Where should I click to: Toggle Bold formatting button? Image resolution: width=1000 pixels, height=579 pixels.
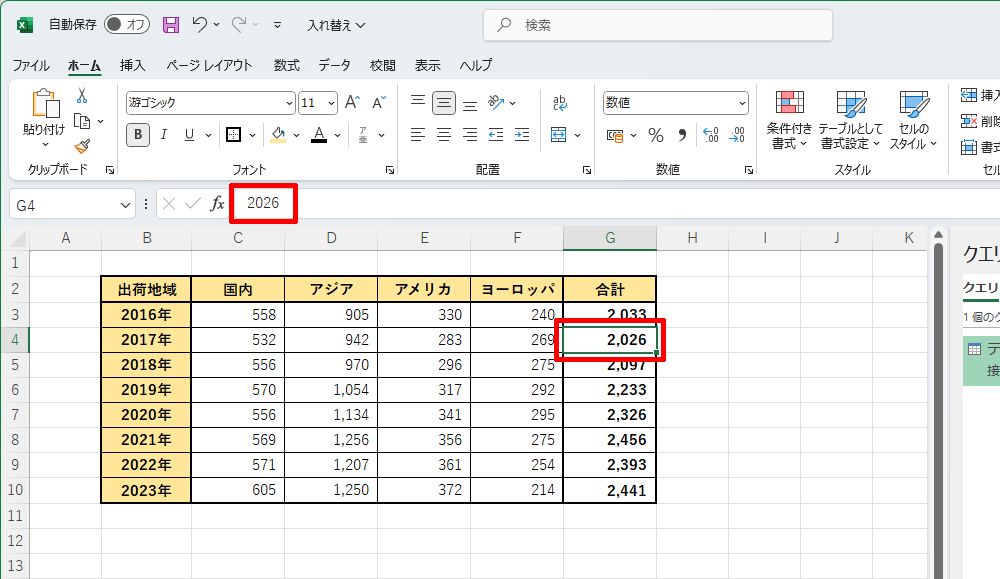[138, 135]
